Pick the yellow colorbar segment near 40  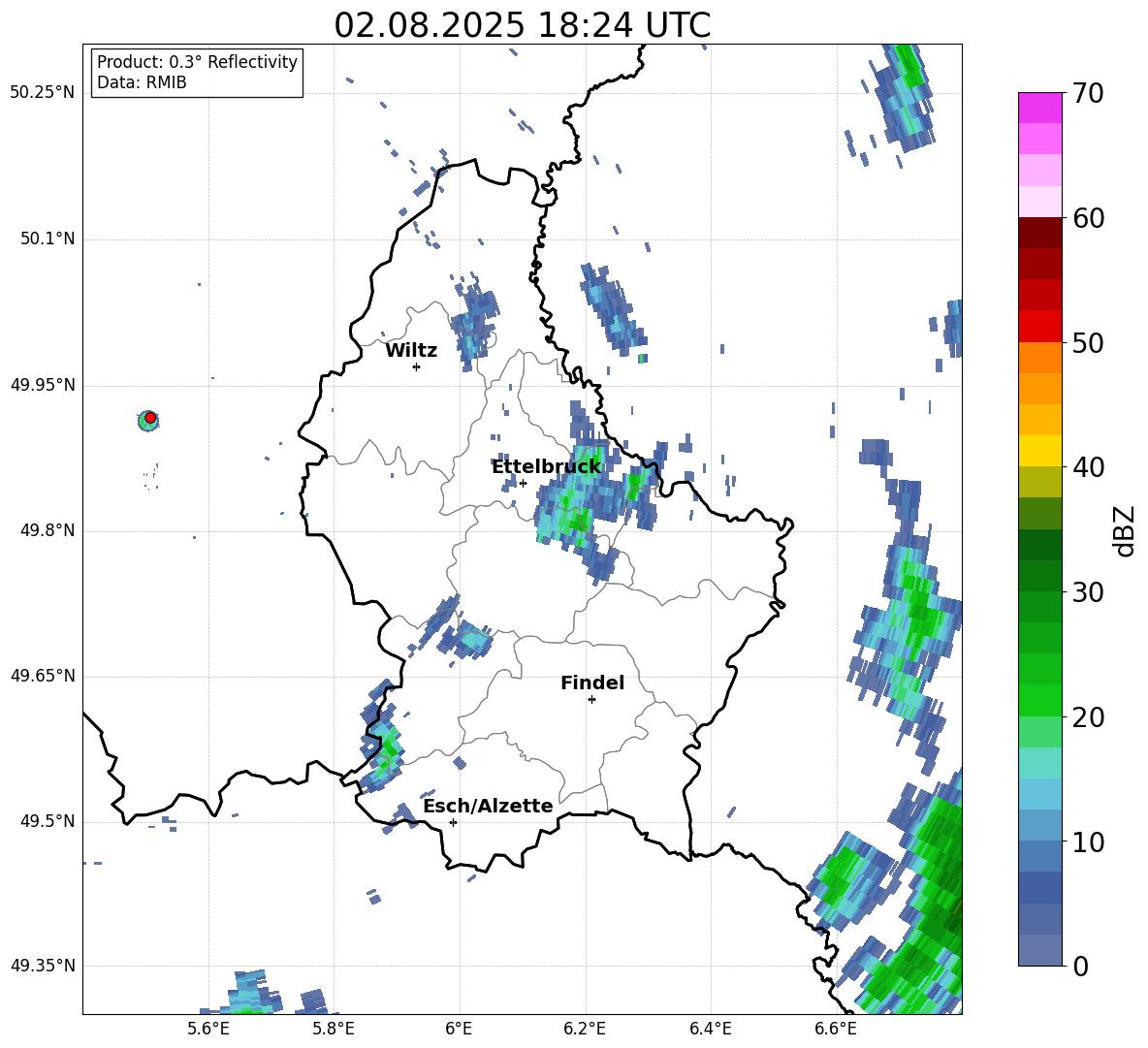(1039, 451)
